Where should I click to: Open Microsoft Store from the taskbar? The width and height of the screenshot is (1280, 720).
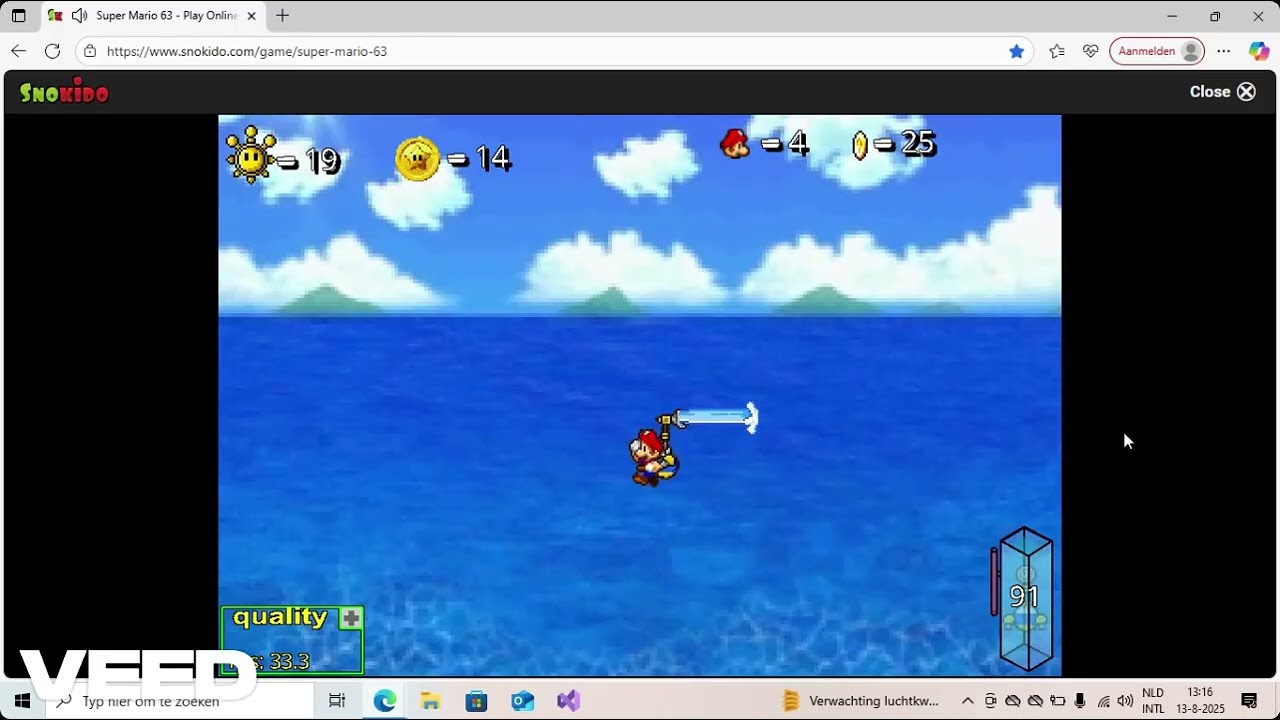point(476,701)
